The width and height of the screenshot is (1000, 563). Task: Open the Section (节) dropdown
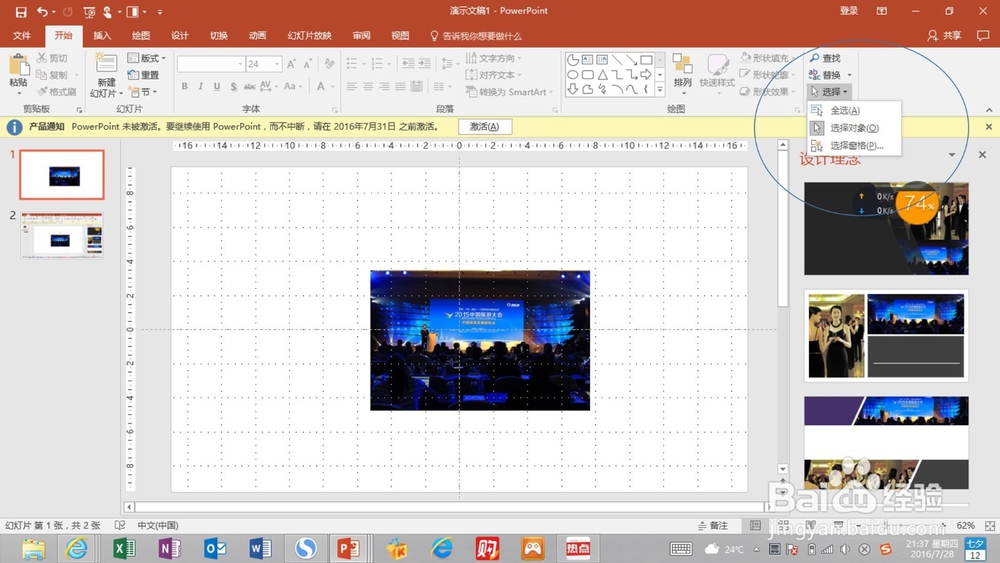pyautogui.click(x=143, y=92)
